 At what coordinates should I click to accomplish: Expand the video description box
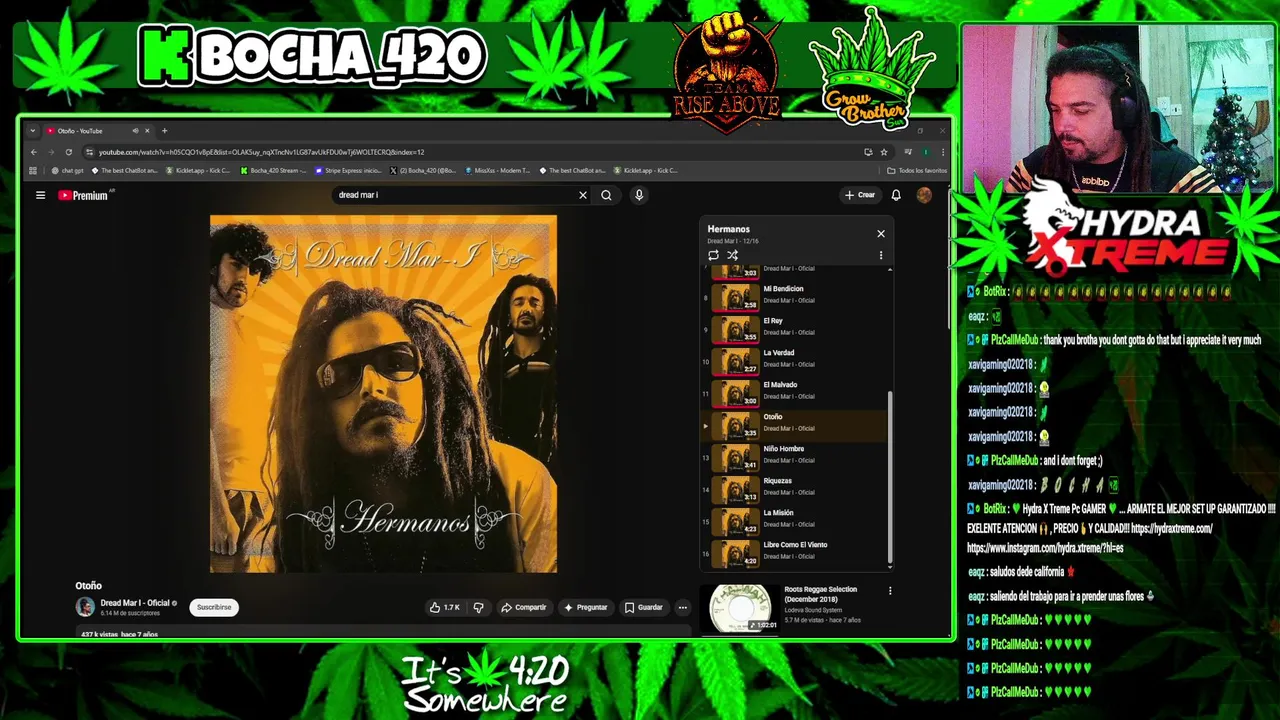coord(384,634)
